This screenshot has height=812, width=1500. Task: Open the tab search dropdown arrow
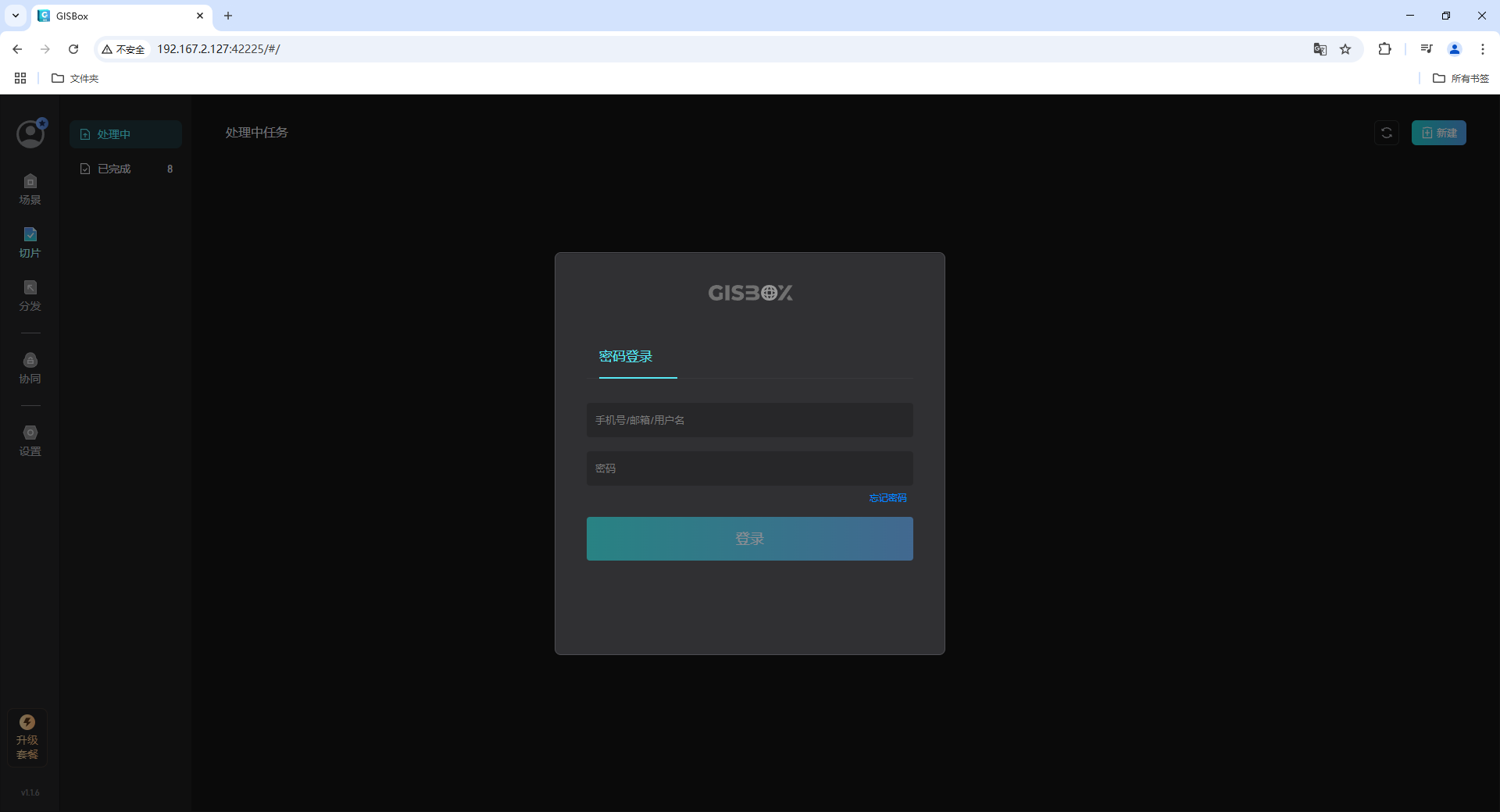click(16, 16)
